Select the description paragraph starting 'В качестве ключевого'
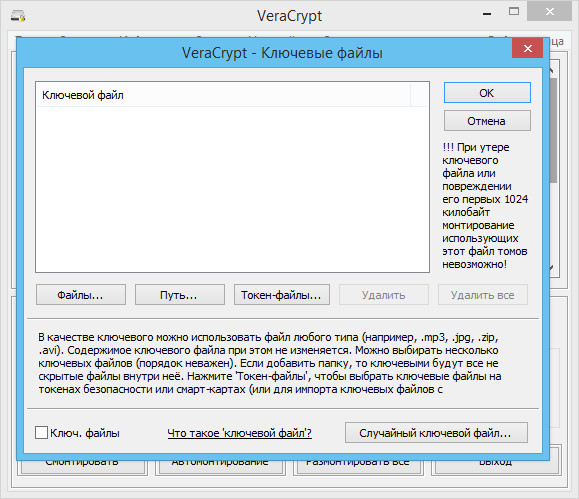This screenshot has width=579, height=499. tap(270, 363)
